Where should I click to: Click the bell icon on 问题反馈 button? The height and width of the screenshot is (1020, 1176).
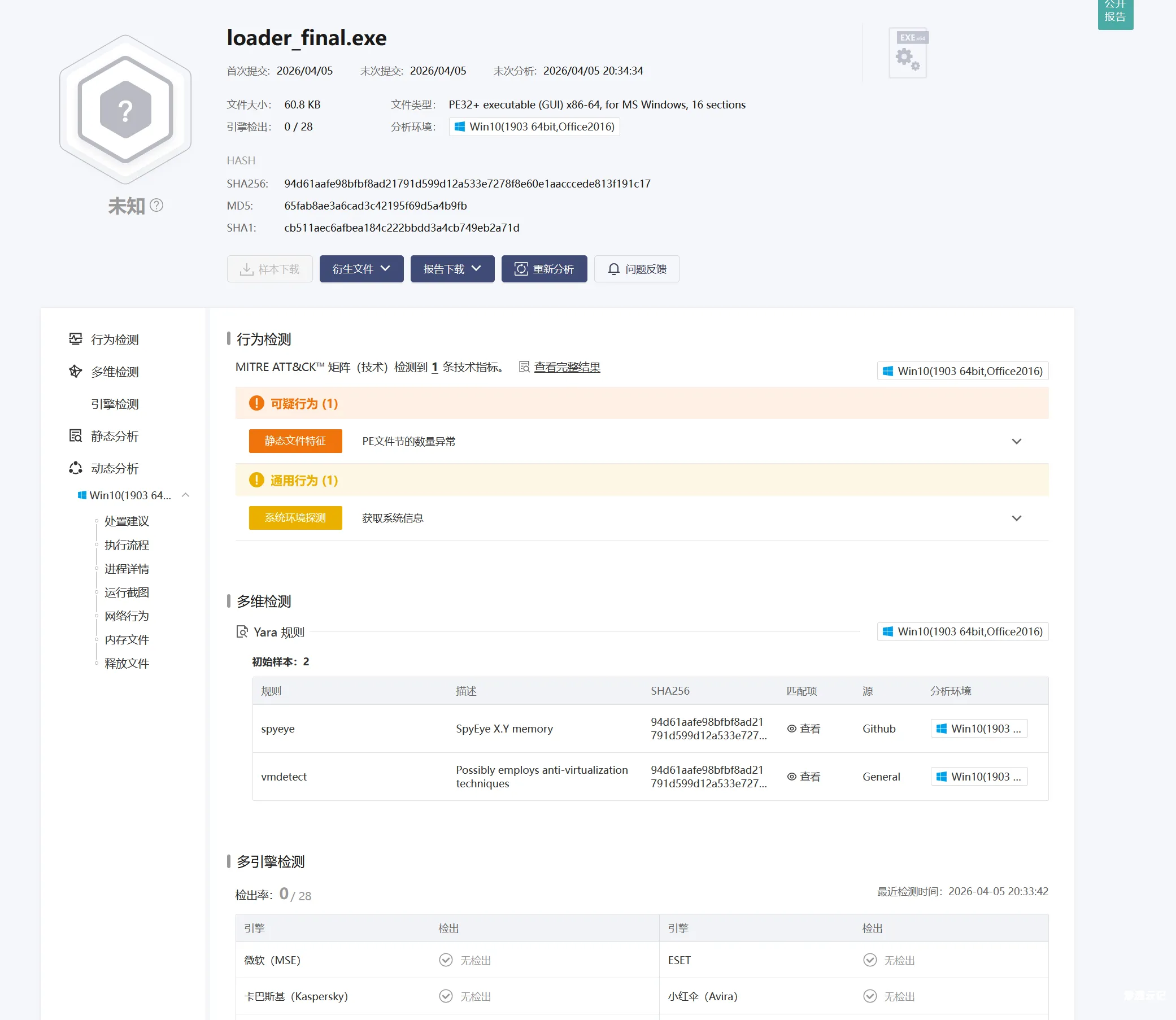pyautogui.click(x=613, y=269)
